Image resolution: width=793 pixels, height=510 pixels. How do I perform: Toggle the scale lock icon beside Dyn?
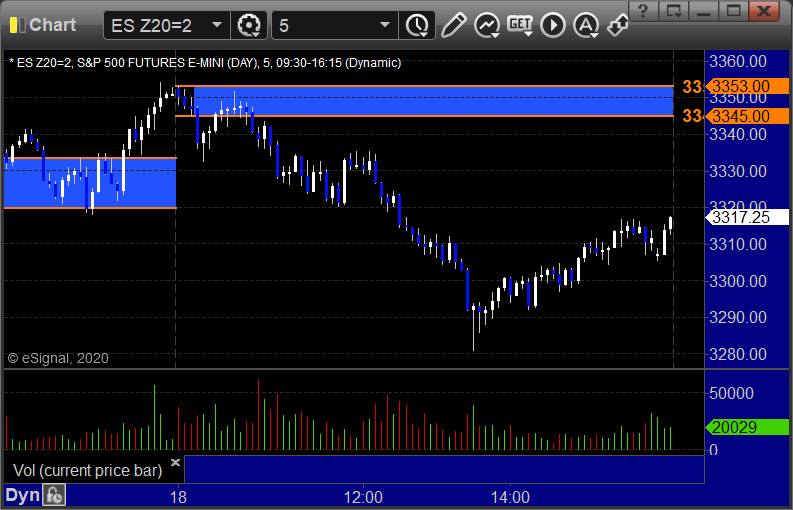54,495
